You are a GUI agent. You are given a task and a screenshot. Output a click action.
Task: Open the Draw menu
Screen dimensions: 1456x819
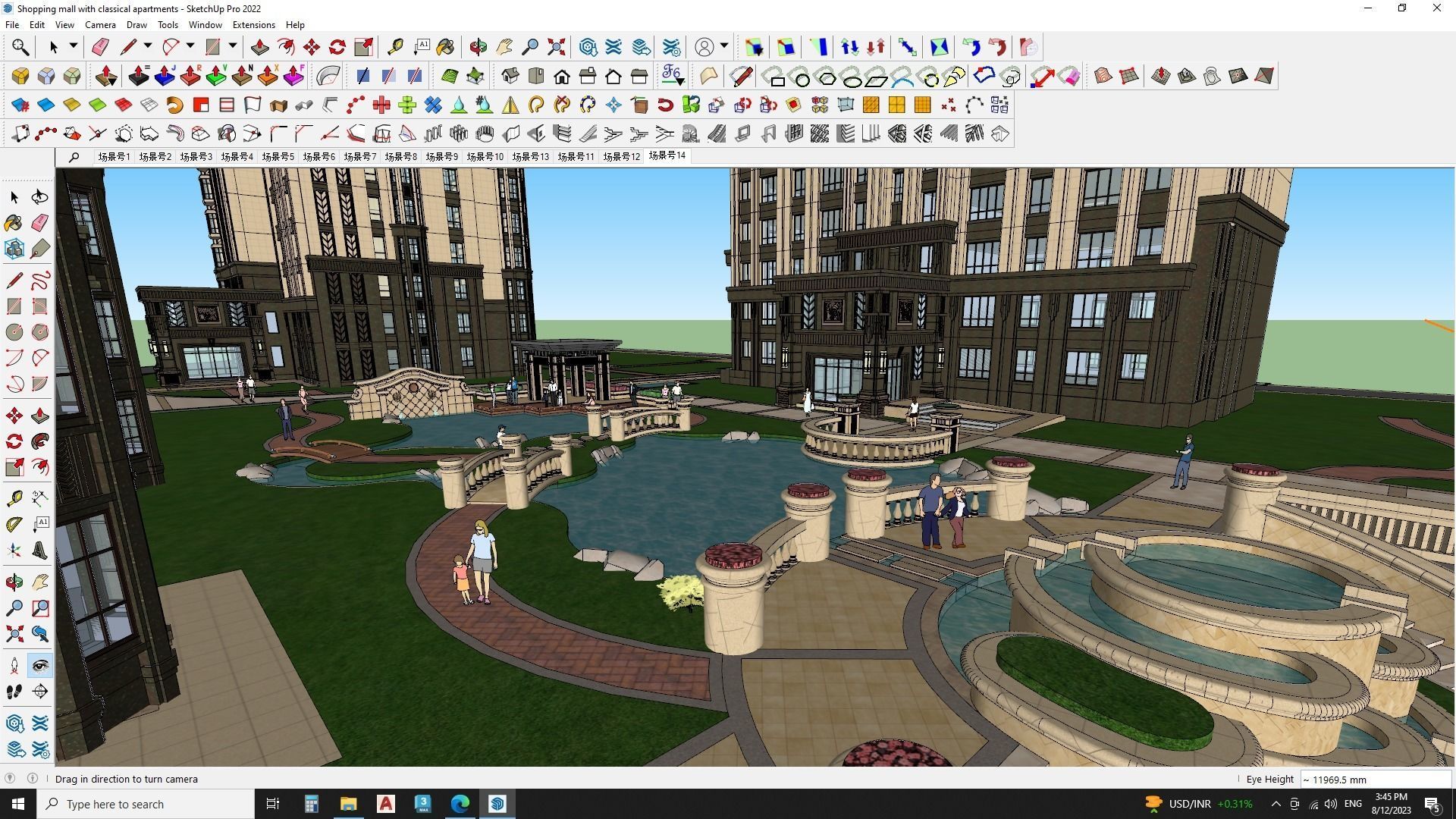pyautogui.click(x=136, y=25)
